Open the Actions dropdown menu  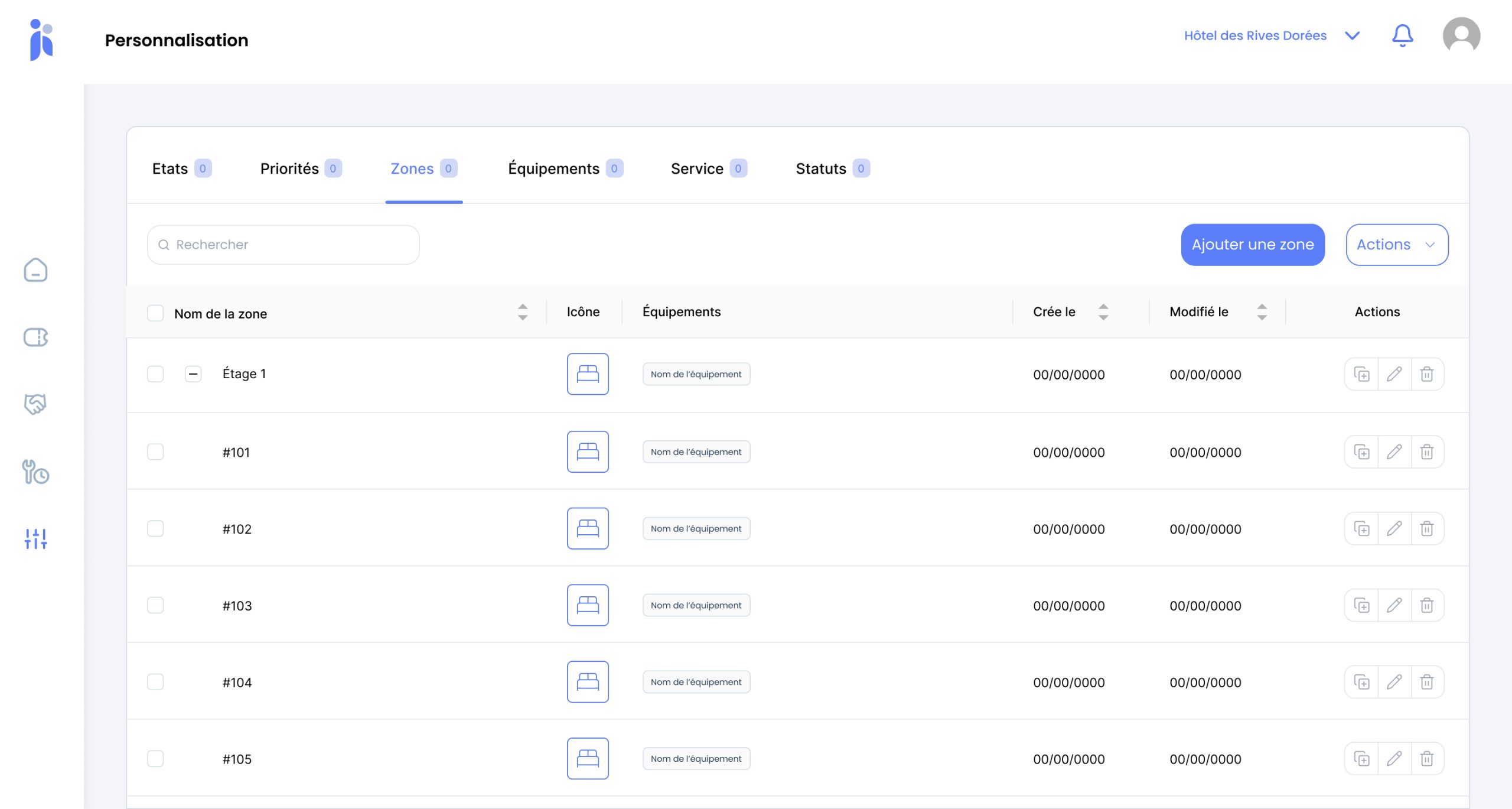coord(1397,245)
